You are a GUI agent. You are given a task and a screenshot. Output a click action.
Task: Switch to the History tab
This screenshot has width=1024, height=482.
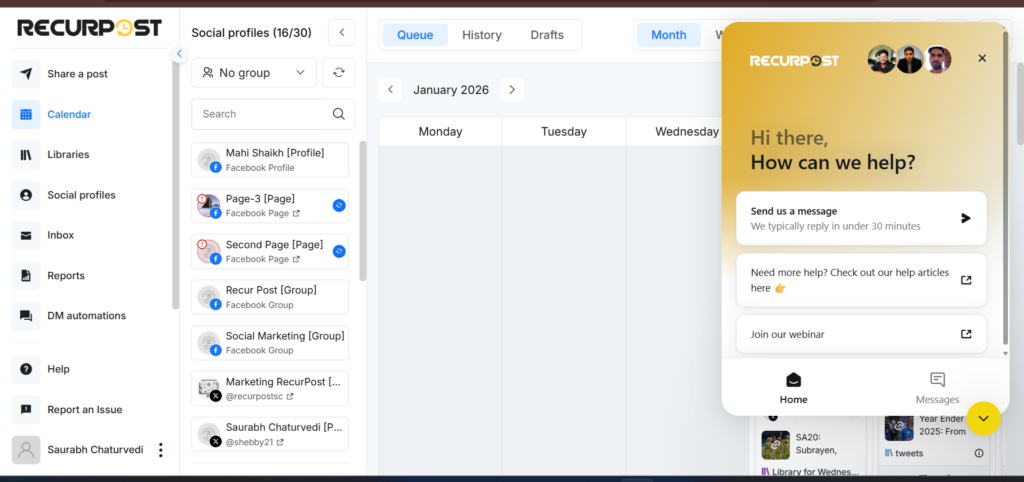481,35
